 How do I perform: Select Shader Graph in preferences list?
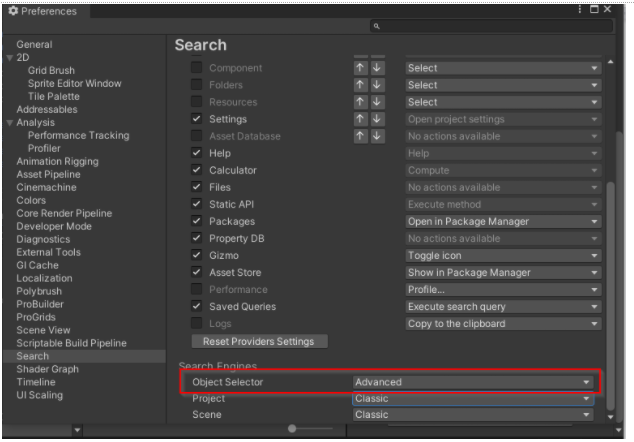pos(44,369)
